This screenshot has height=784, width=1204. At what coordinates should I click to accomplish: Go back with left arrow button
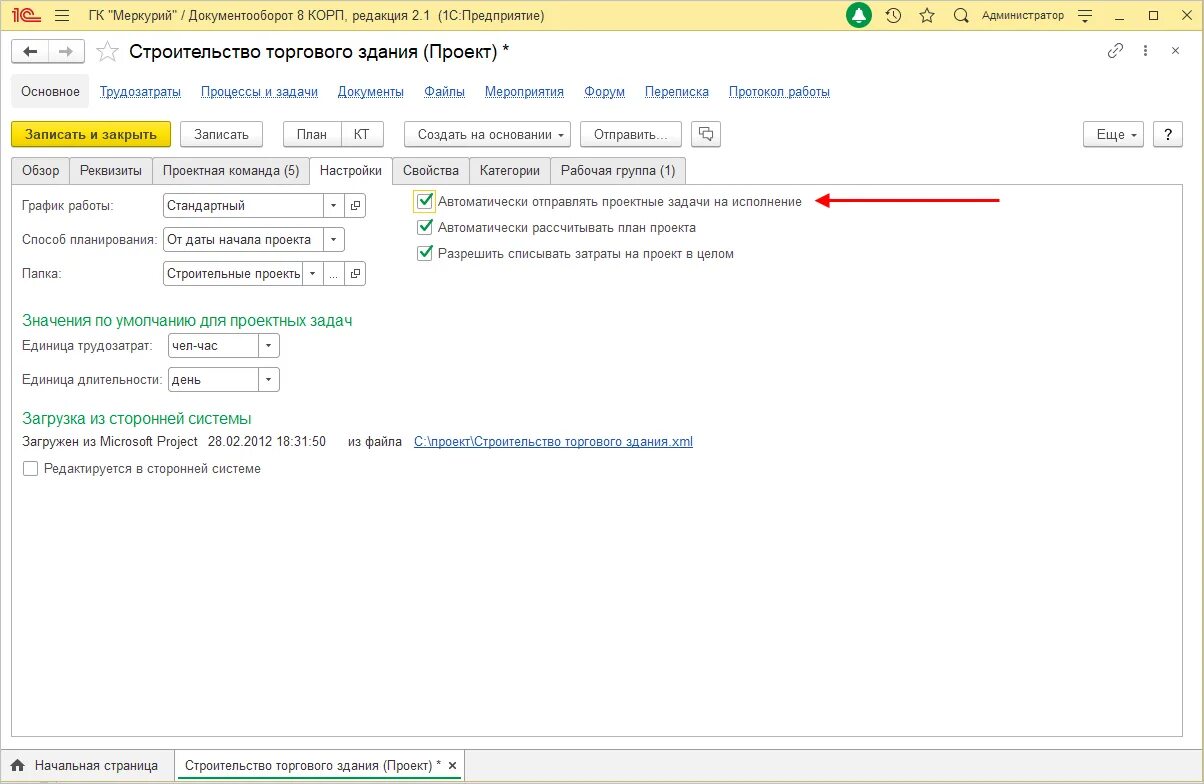coord(30,51)
